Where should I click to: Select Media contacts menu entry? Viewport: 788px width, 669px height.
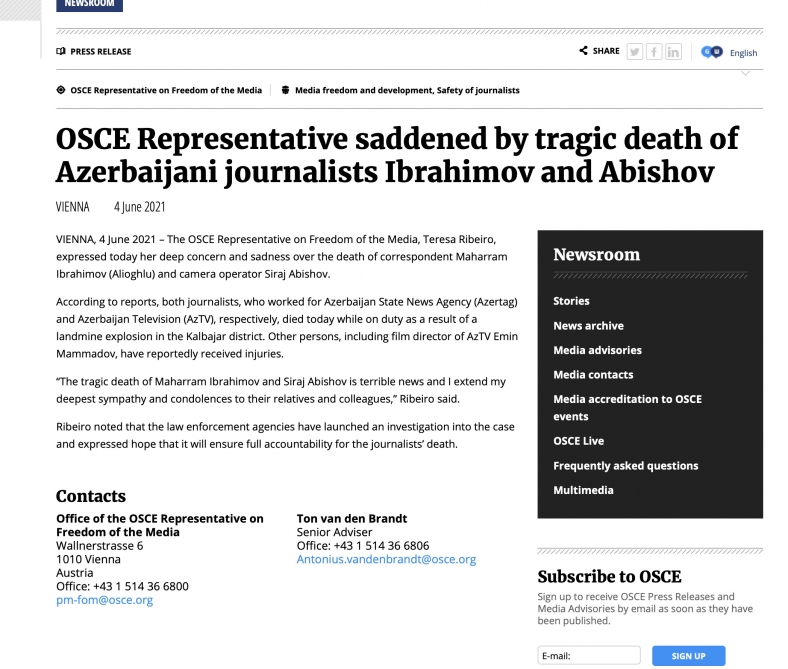pyautogui.click(x=593, y=375)
